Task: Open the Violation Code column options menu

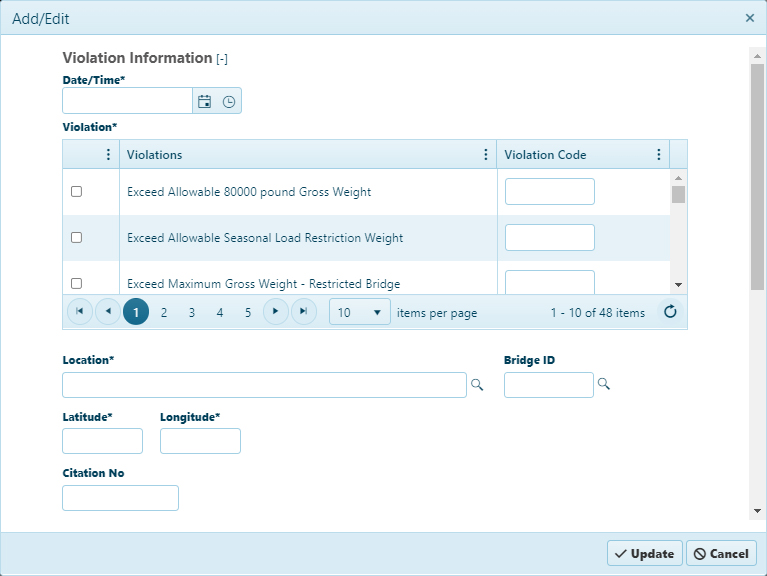Action: click(658, 155)
